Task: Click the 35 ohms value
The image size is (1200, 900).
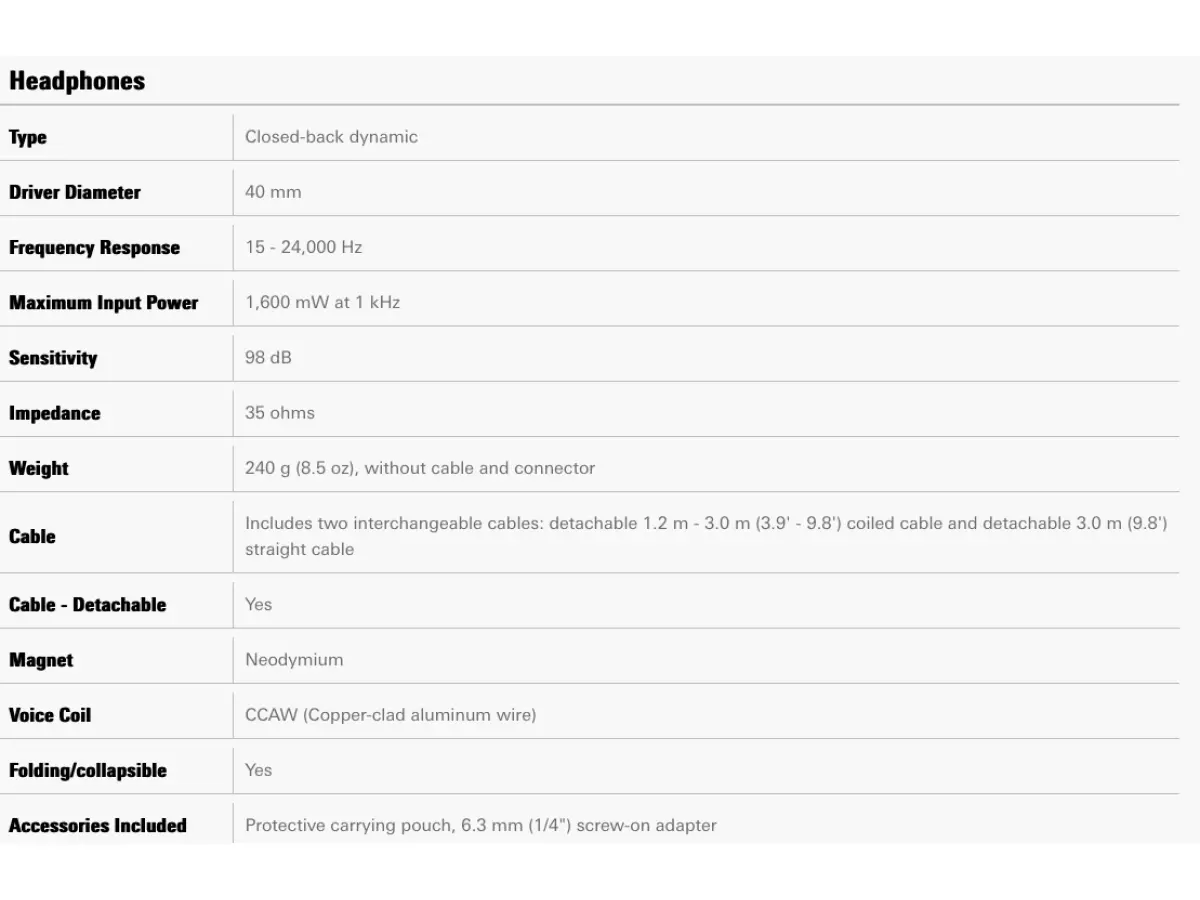Action: tap(280, 412)
